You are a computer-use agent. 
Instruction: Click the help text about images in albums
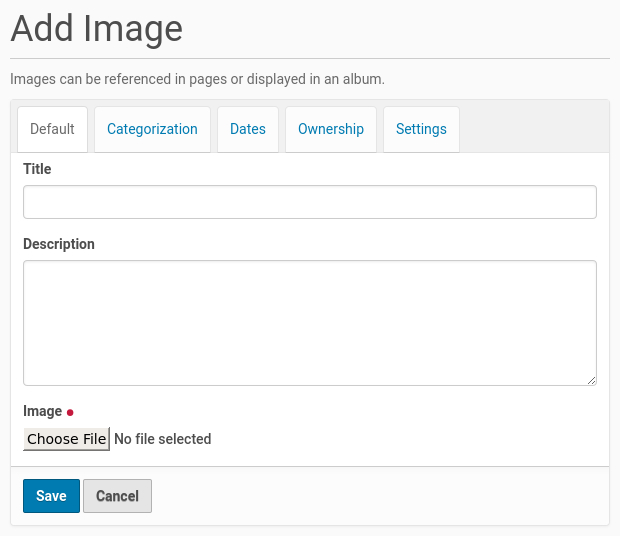pos(197,78)
